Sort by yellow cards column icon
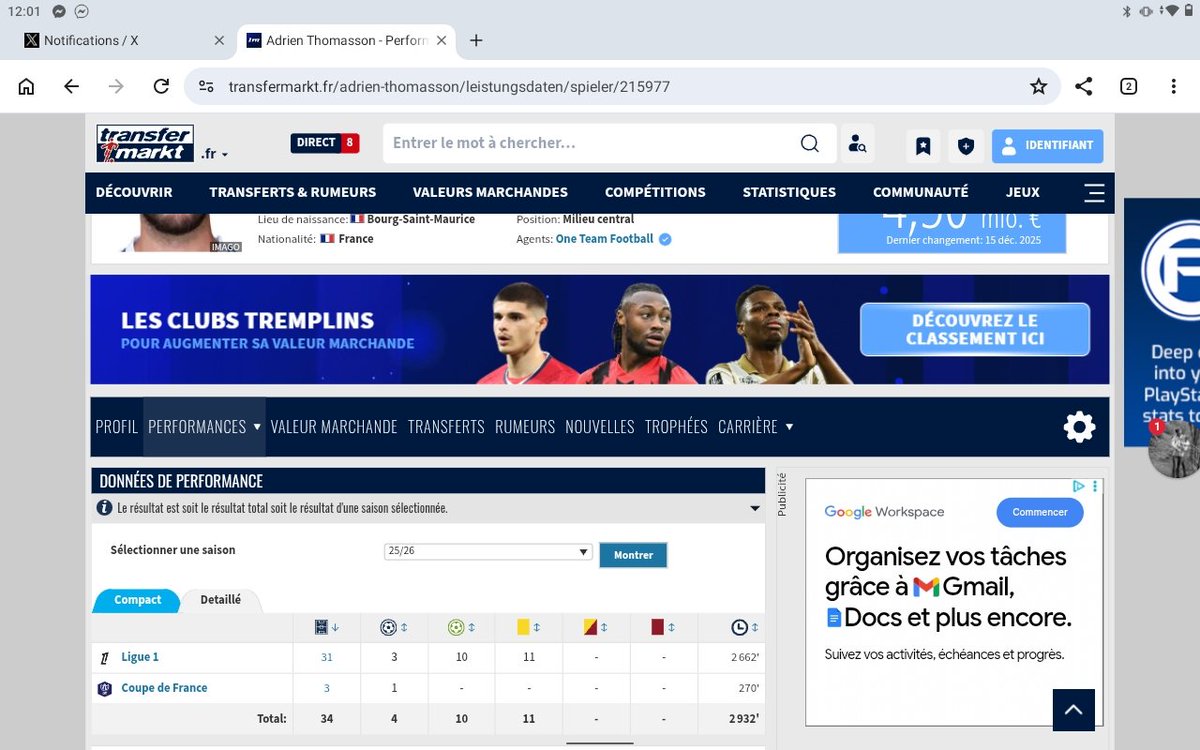1200x750 pixels. tap(528, 628)
